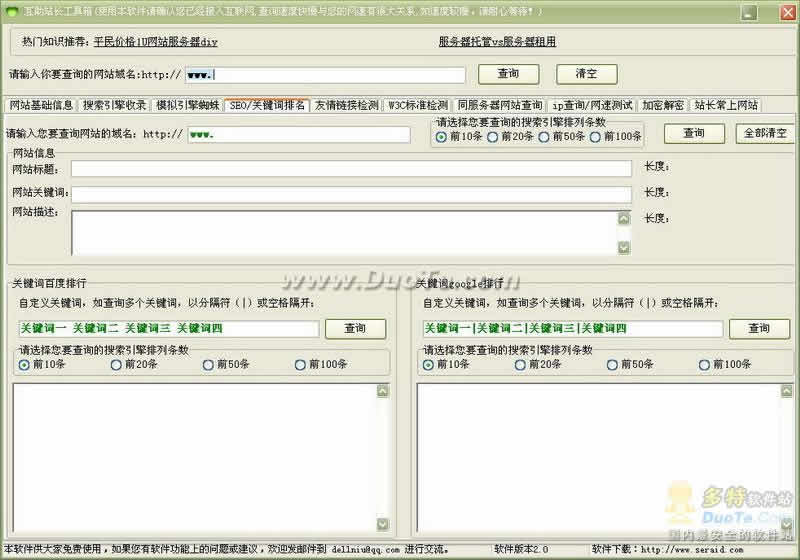The width and height of the screenshot is (800, 560).
Task: Click up arrow in Baidu results scrollbar
Action: (383, 391)
